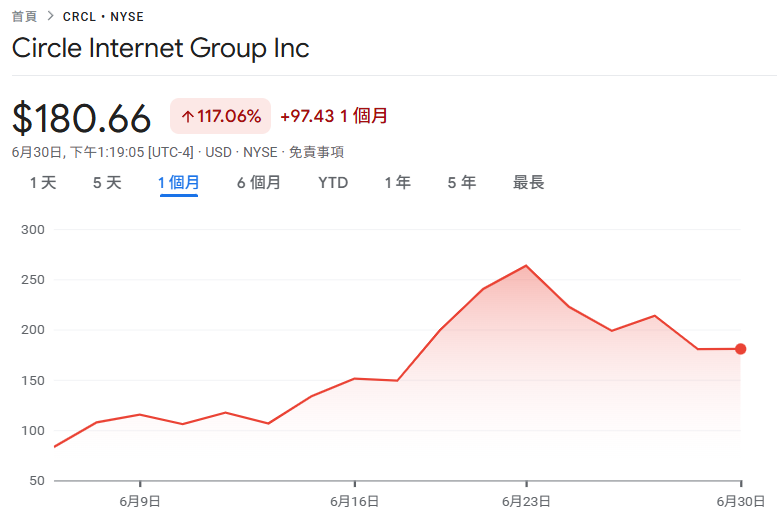Screen dimensions: 777x524
Task: Click the $180.66 stock price
Action: 82,119
